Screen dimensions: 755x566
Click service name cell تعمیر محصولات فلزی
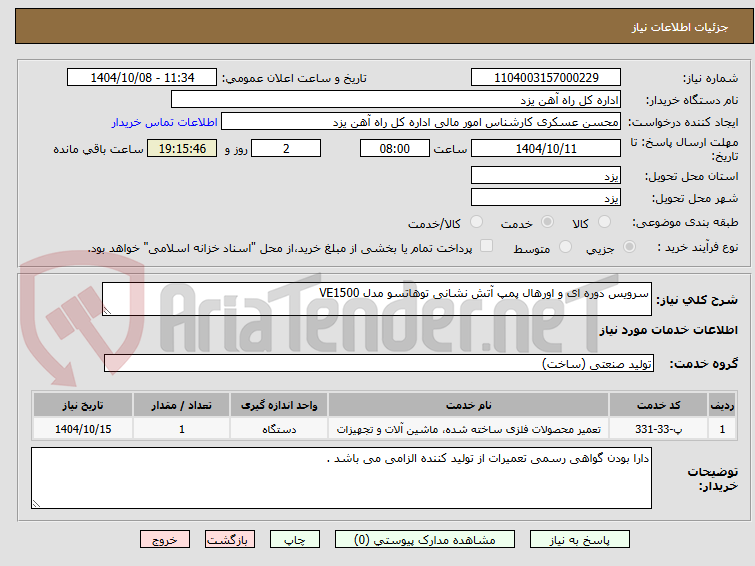pyautogui.click(x=469, y=429)
